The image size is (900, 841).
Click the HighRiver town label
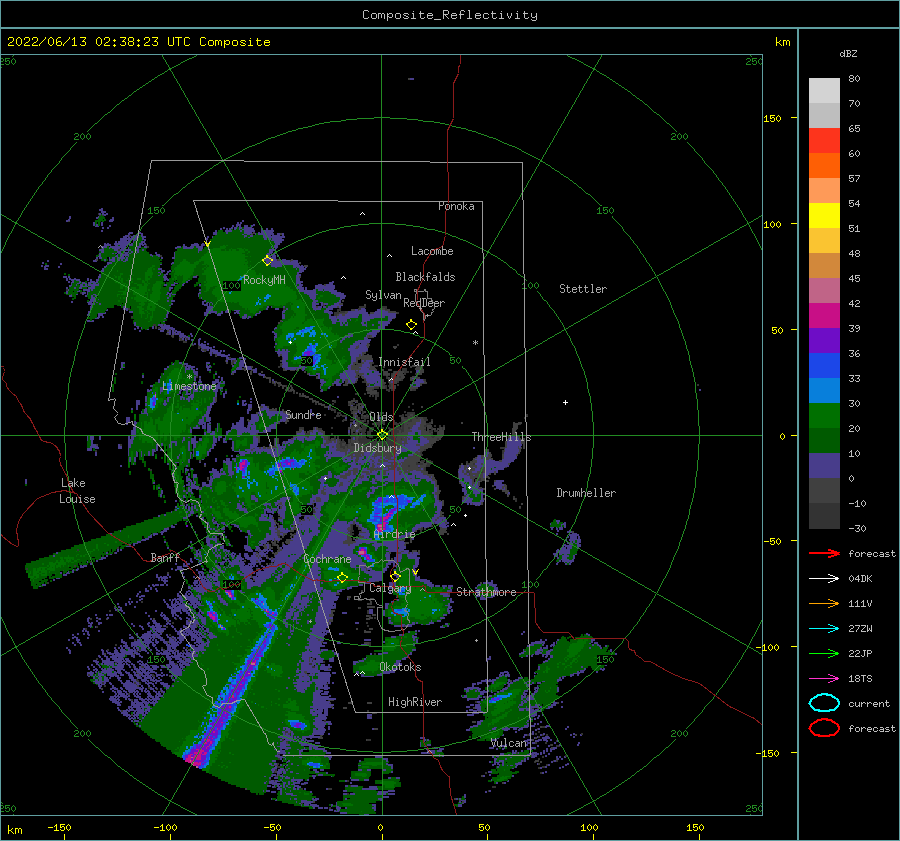tap(415, 702)
